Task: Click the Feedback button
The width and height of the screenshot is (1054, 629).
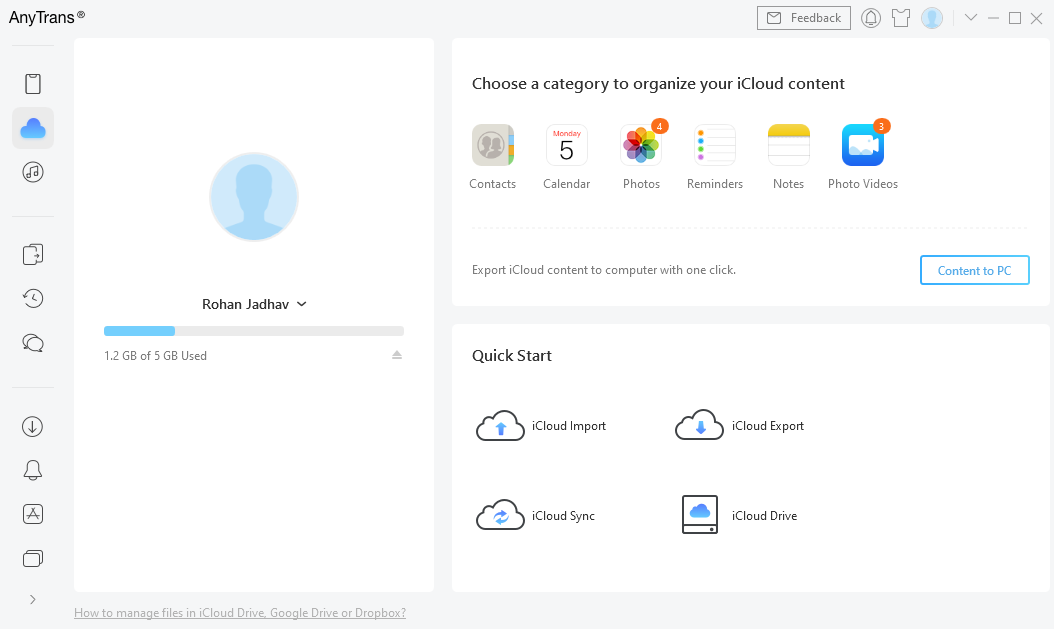Action: click(804, 18)
